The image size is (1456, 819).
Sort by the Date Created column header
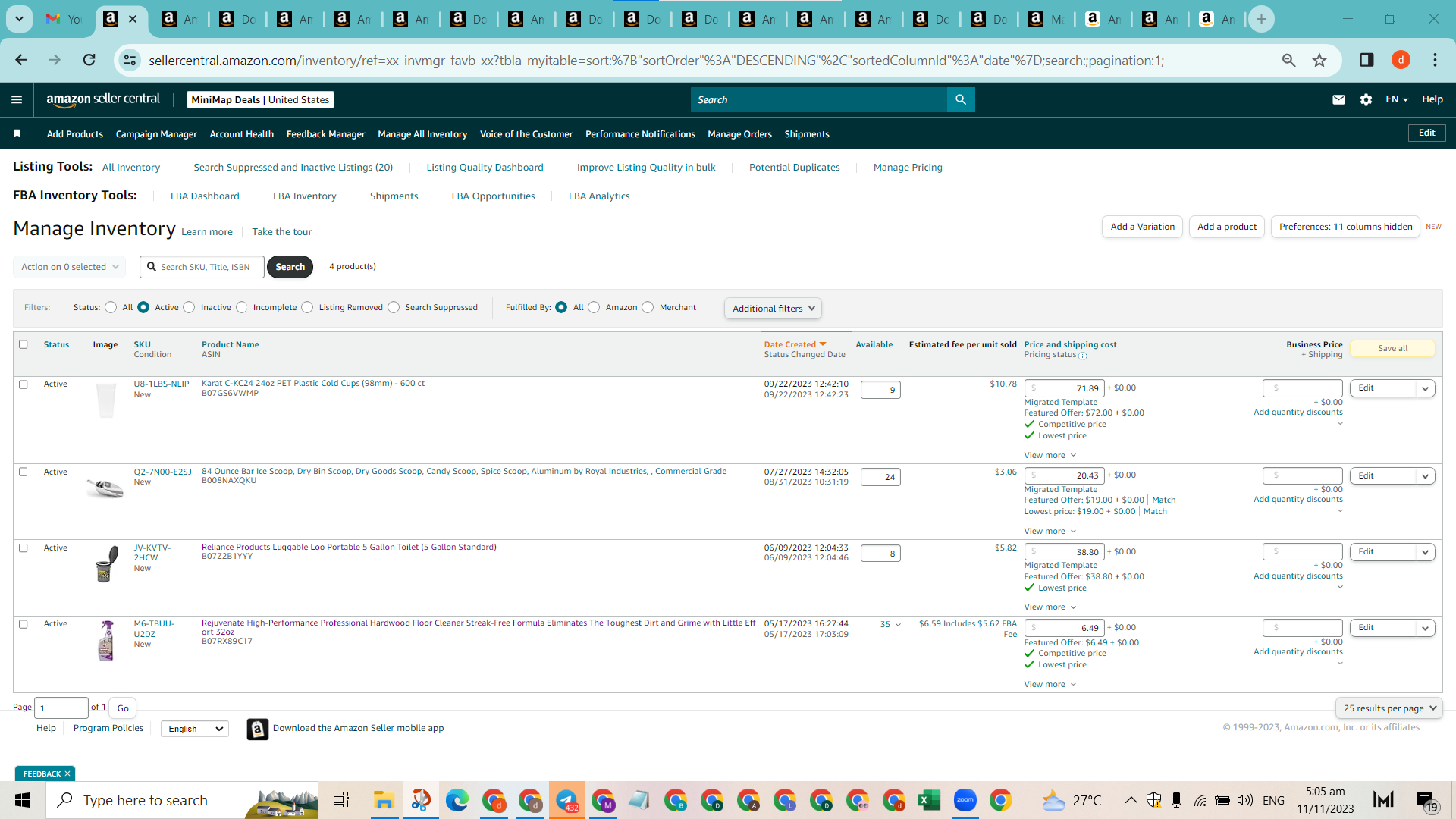pos(795,344)
